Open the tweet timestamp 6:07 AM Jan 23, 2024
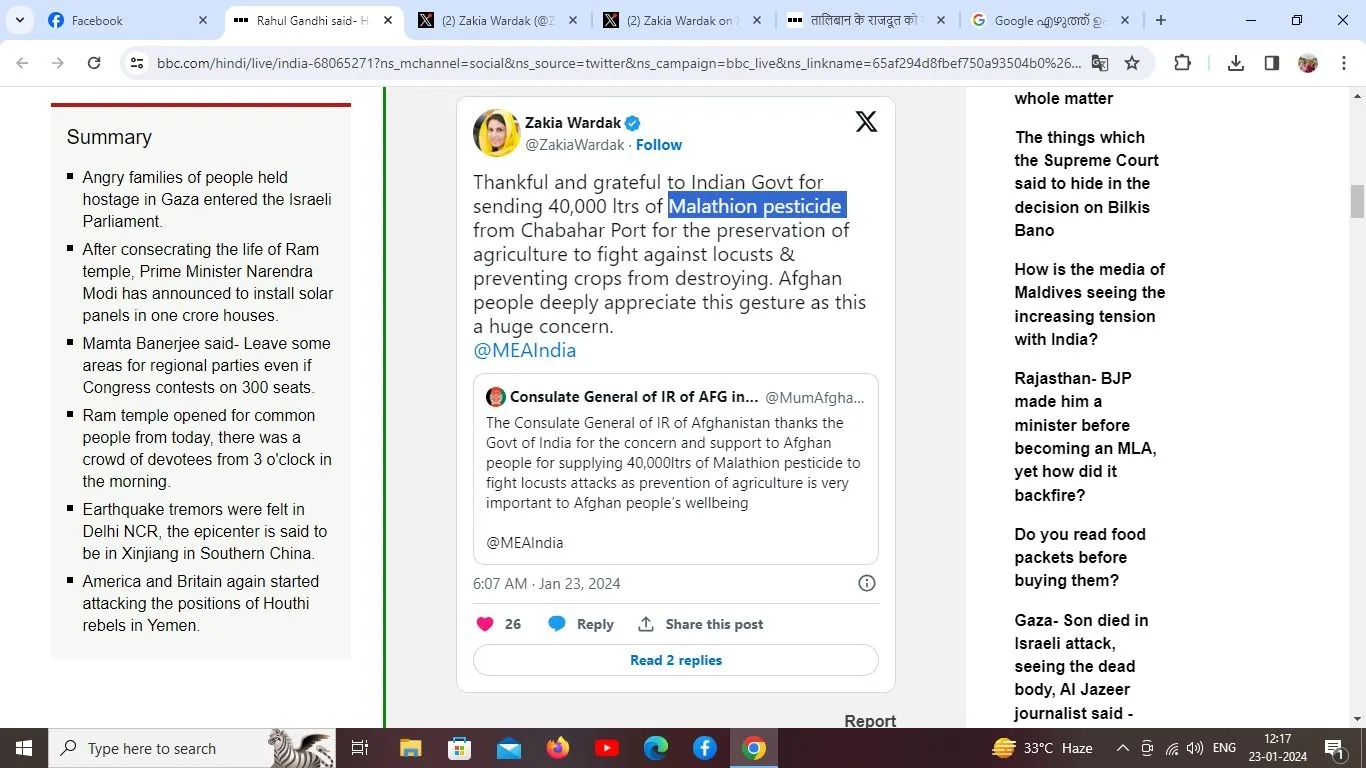 [x=547, y=584]
